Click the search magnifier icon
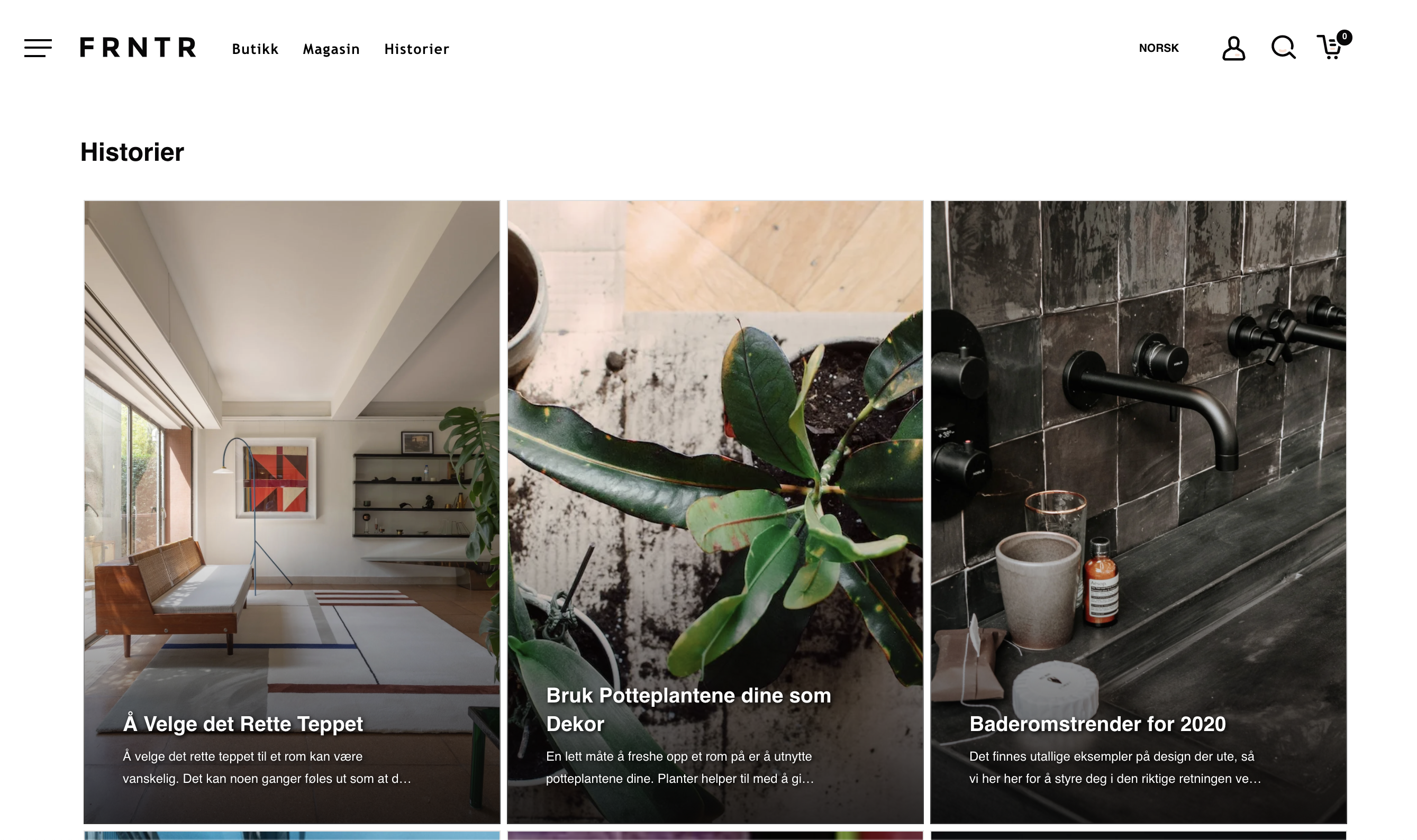 click(1283, 48)
